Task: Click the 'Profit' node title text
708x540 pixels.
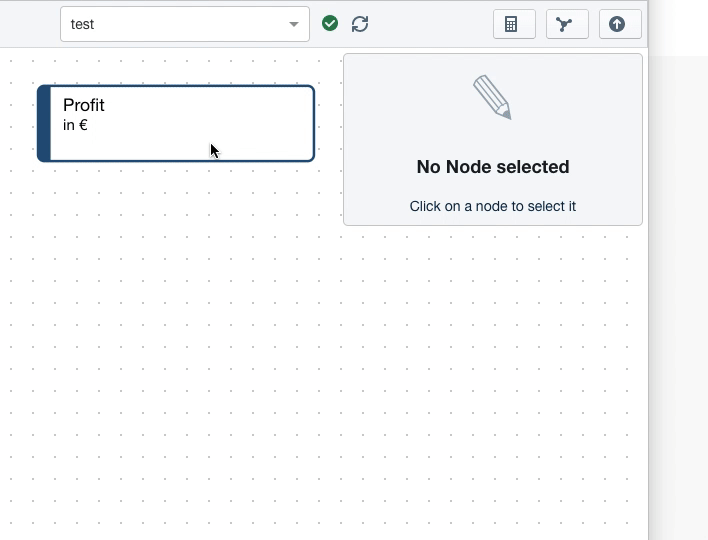Action: click(84, 105)
